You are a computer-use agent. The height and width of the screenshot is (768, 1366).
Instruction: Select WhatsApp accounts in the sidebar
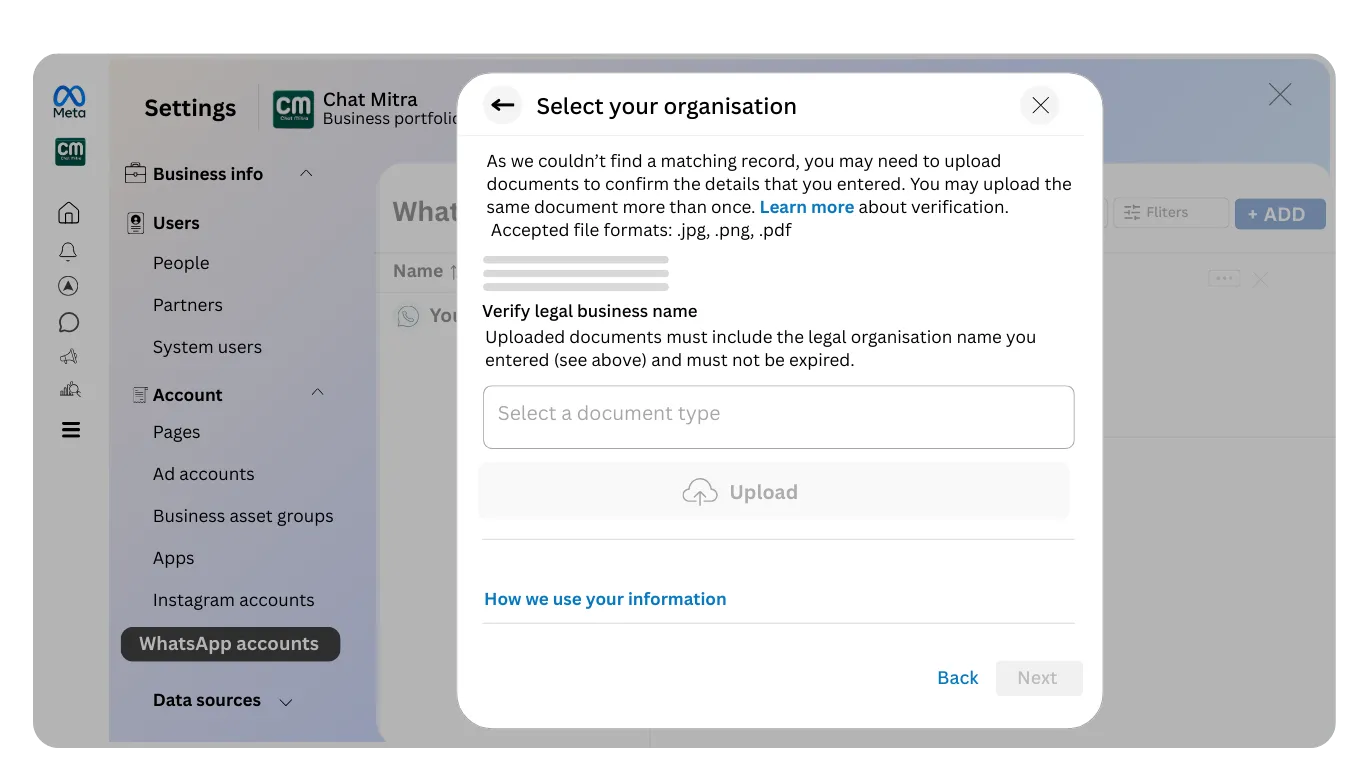(230, 644)
